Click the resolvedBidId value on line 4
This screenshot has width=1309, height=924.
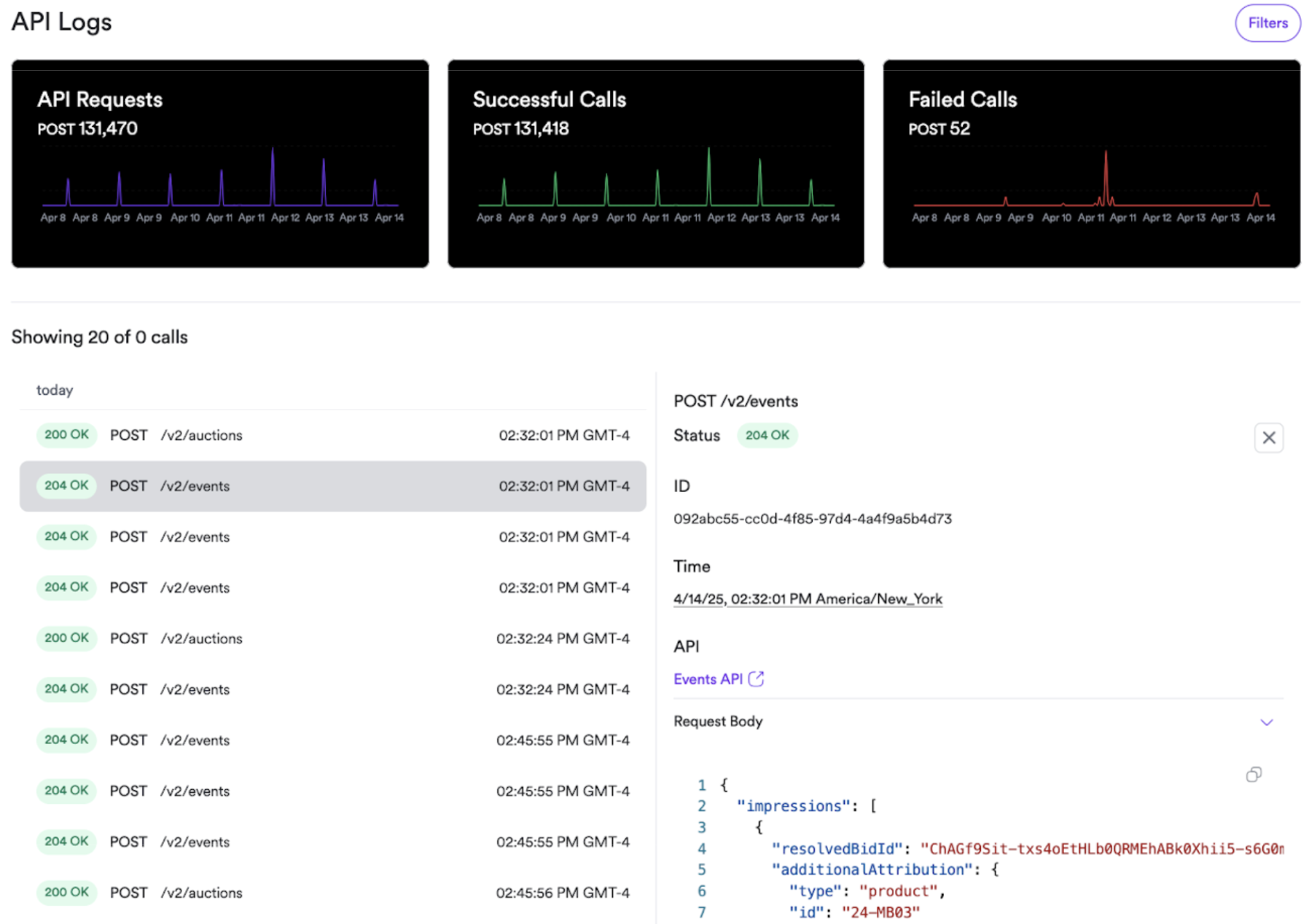click(1057, 848)
